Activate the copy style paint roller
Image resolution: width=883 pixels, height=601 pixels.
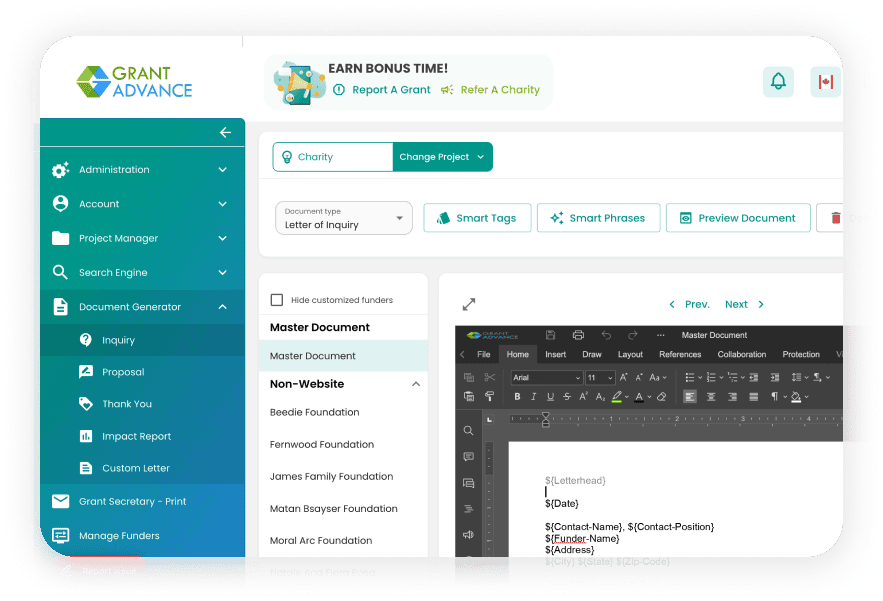point(489,397)
